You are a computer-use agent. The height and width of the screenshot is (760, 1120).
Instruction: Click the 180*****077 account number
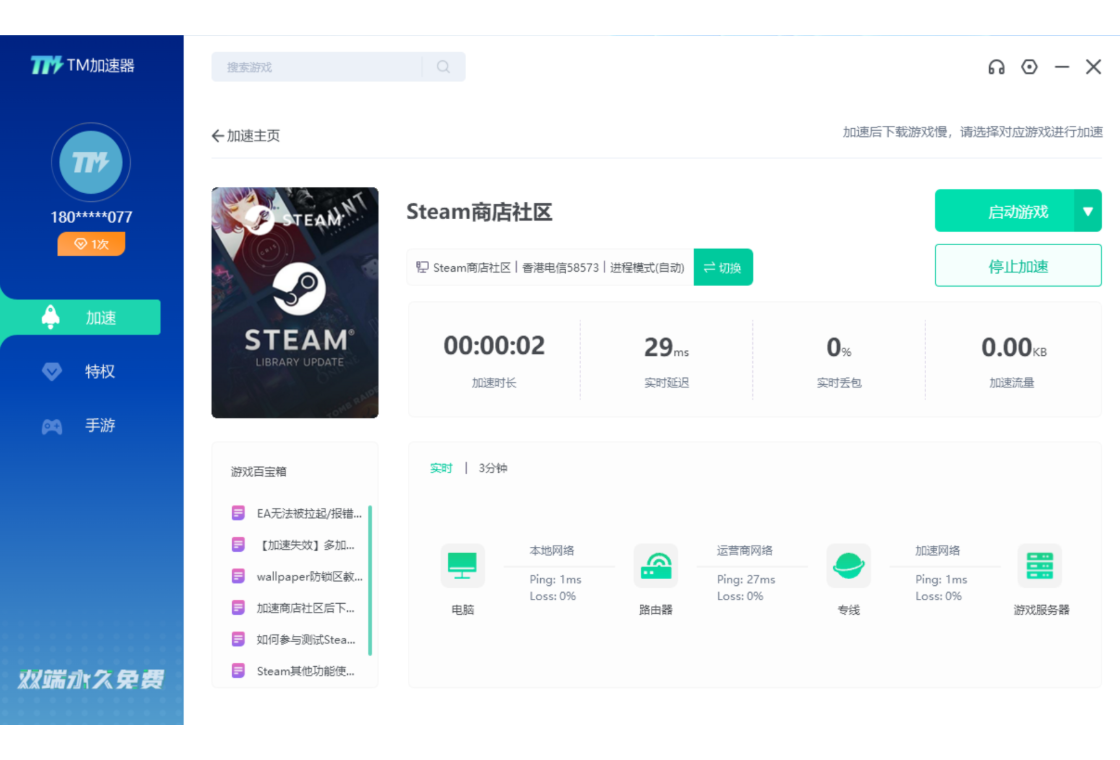pos(91,217)
